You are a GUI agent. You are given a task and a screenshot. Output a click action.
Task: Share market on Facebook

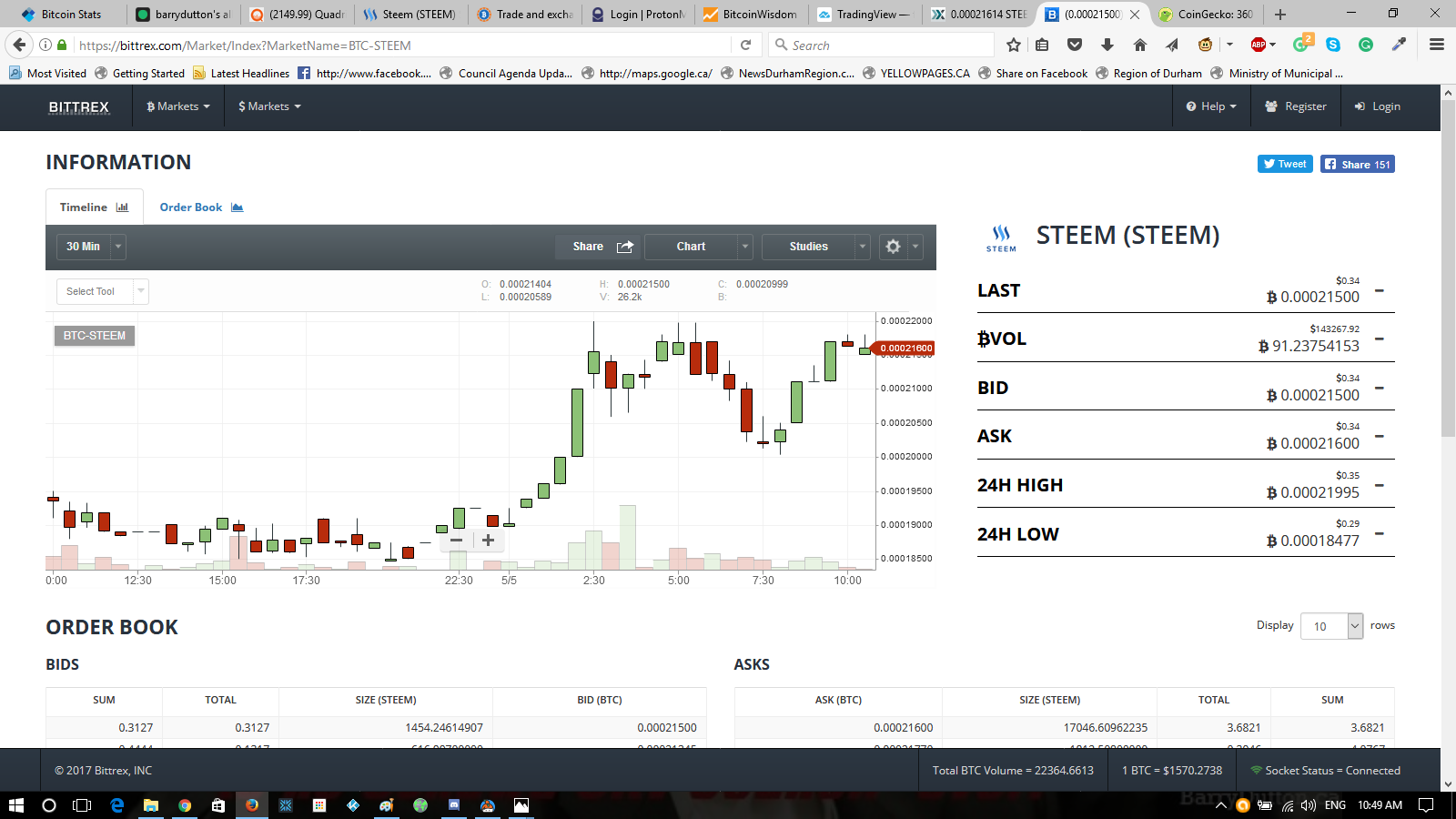click(1358, 164)
